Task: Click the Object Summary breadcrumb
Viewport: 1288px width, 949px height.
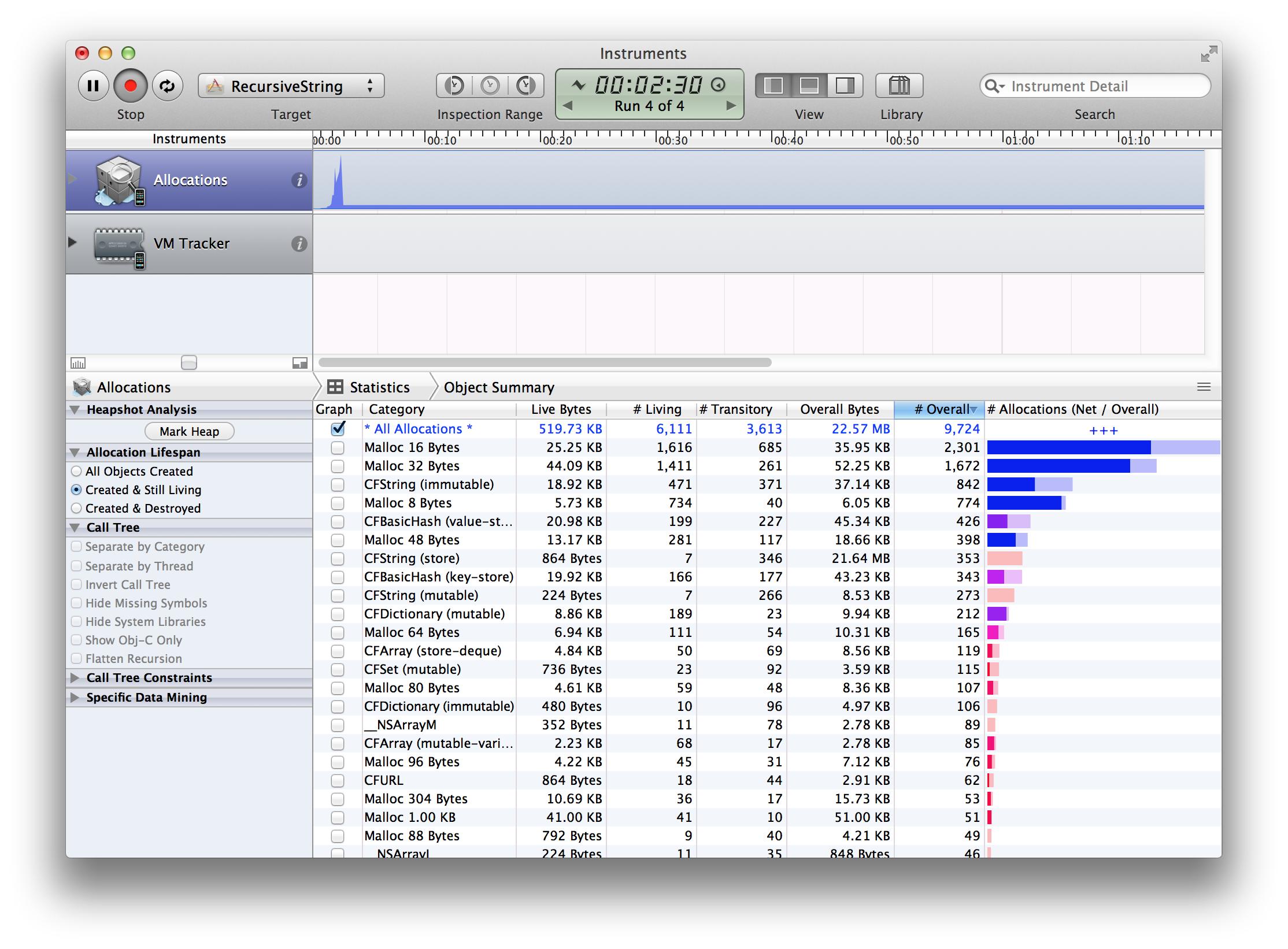Action: pyautogui.click(x=498, y=387)
